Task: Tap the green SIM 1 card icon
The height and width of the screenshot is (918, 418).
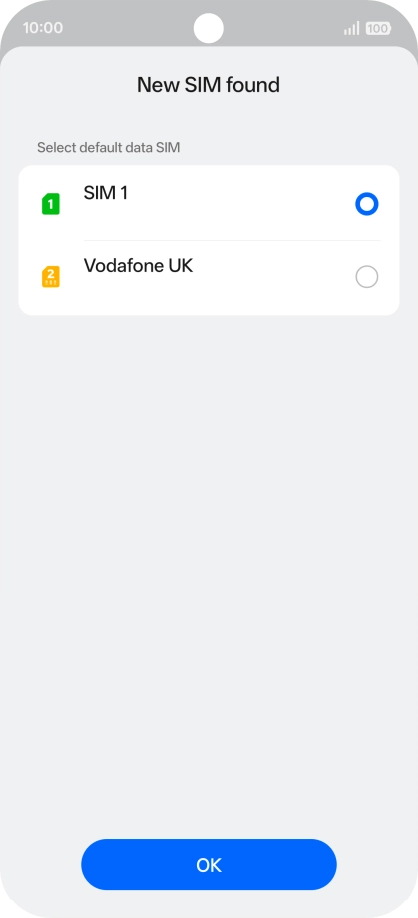Action: coord(50,204)
